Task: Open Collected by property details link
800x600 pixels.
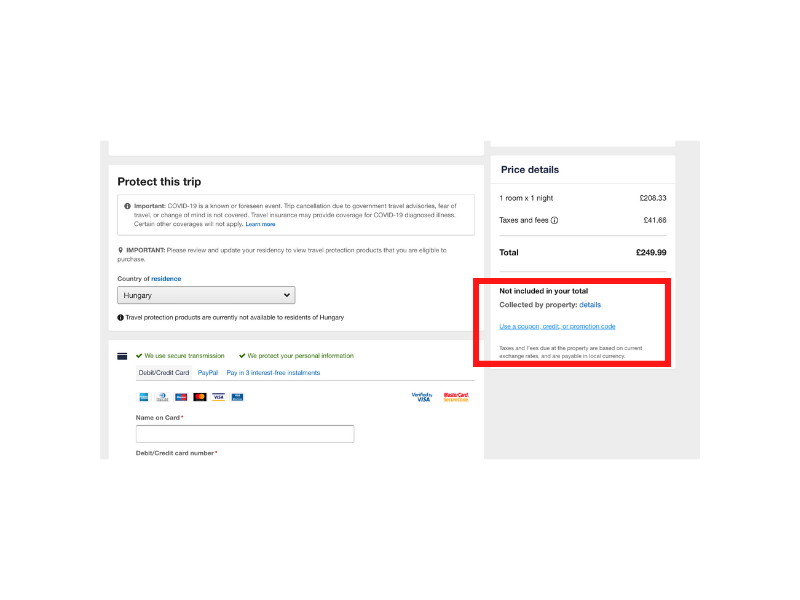Action: 590,305
